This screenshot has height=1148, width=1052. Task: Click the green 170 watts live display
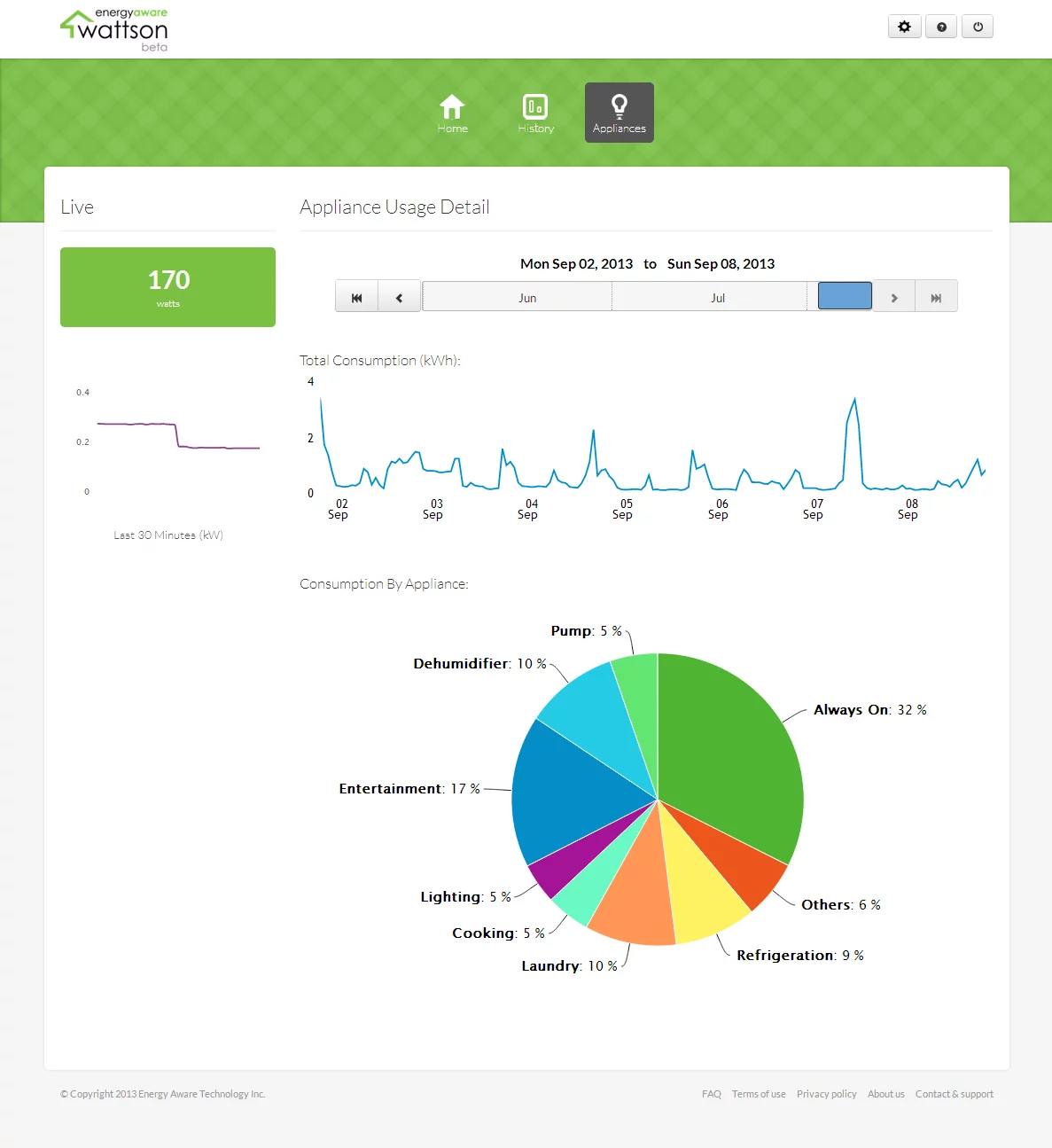pyautogui.click(x=168, y=286)
